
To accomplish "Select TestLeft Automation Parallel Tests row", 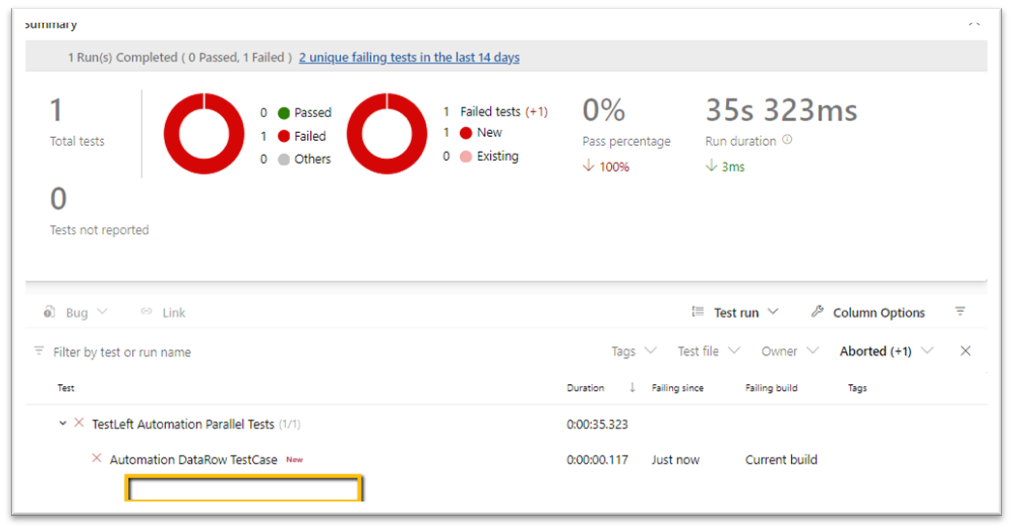I will pyautogui.click(x=506, y=424).
